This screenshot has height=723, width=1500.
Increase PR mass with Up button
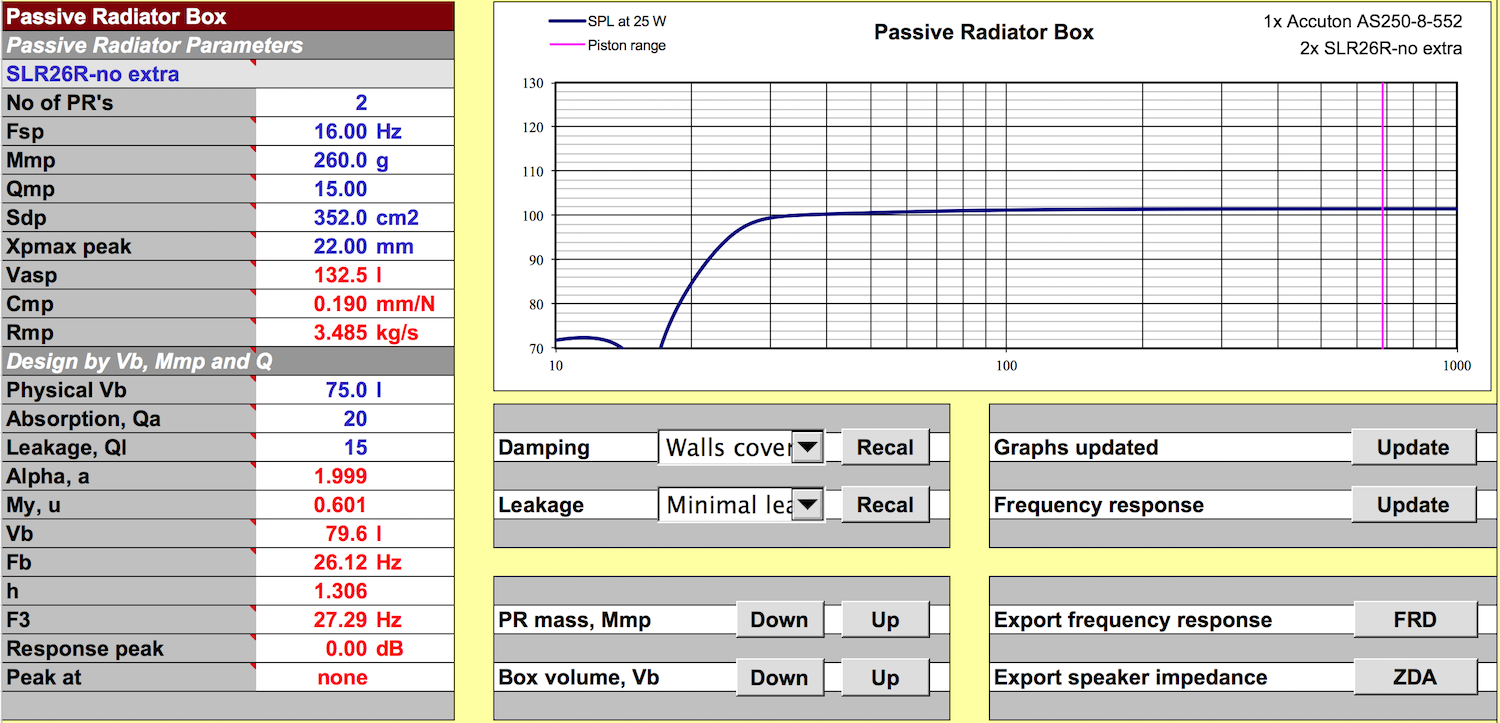[x=885, y=620]
